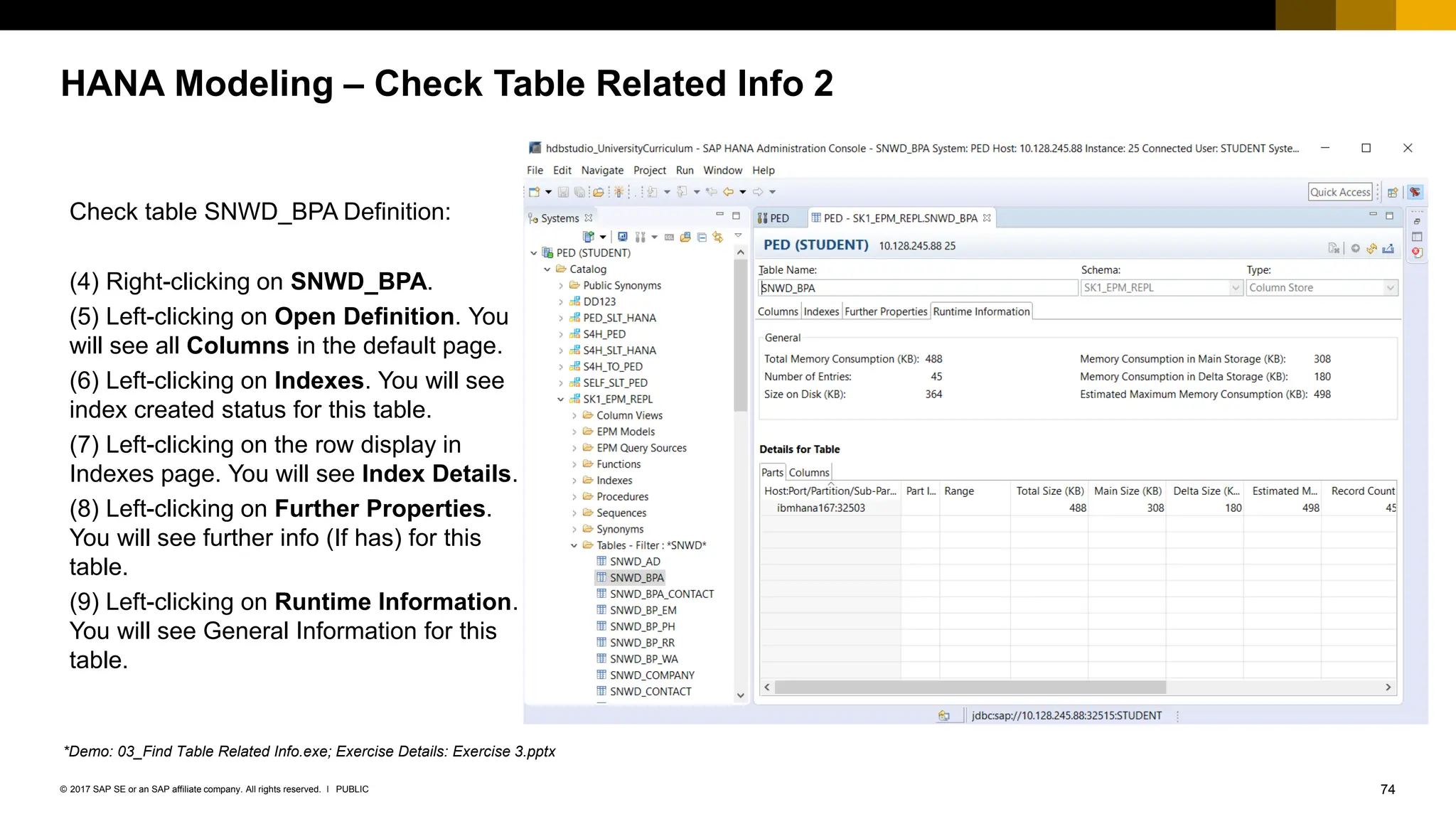Click the Total Size (KB) column header
The image size is (1456, 819).
click(x=1049, y=491)
